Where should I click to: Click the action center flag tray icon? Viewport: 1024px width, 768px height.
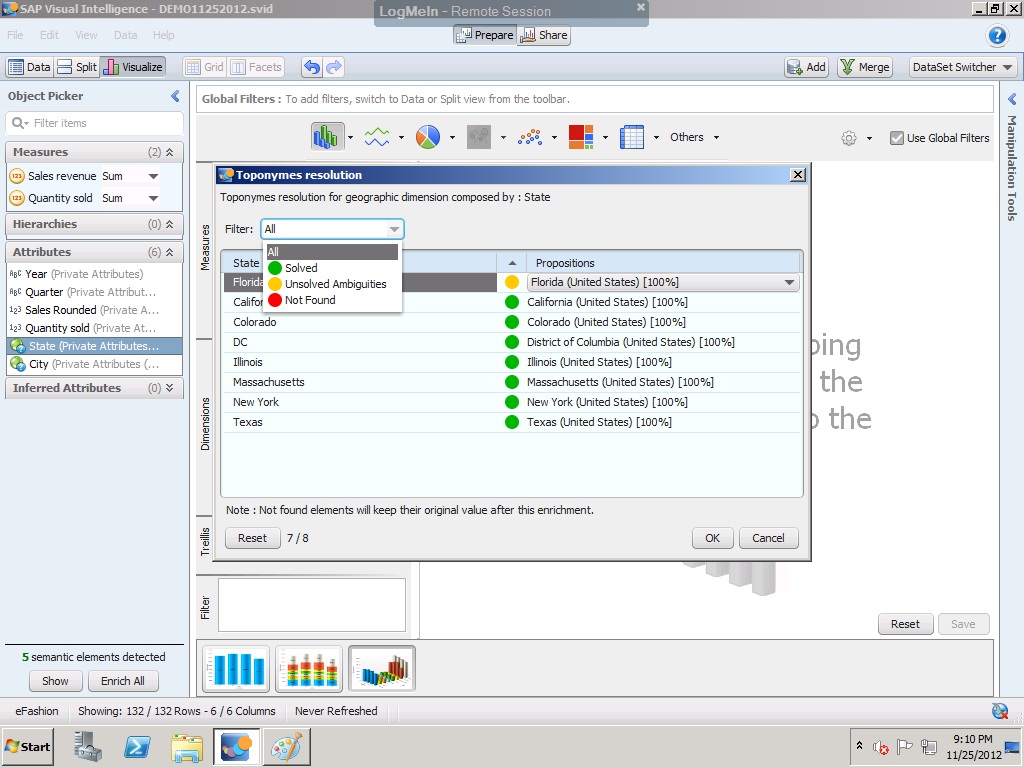[904, 746]
